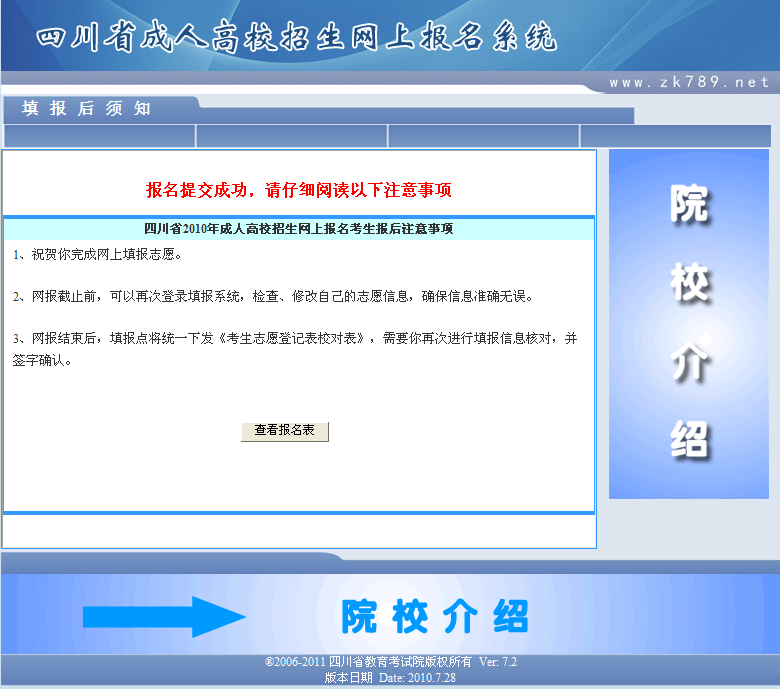Click notice item 1 about 完成网上填报志愿
780x689 pixels.
click(x=98, y=255)
